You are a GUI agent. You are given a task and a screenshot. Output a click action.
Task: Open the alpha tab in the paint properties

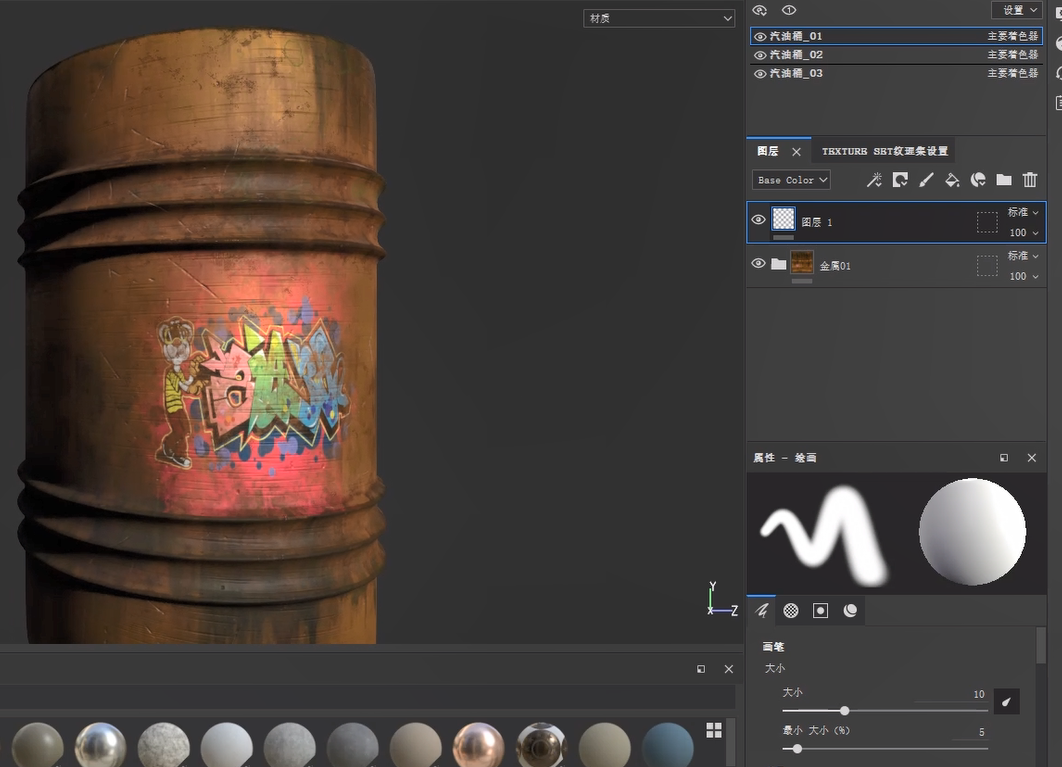(791, 610)
